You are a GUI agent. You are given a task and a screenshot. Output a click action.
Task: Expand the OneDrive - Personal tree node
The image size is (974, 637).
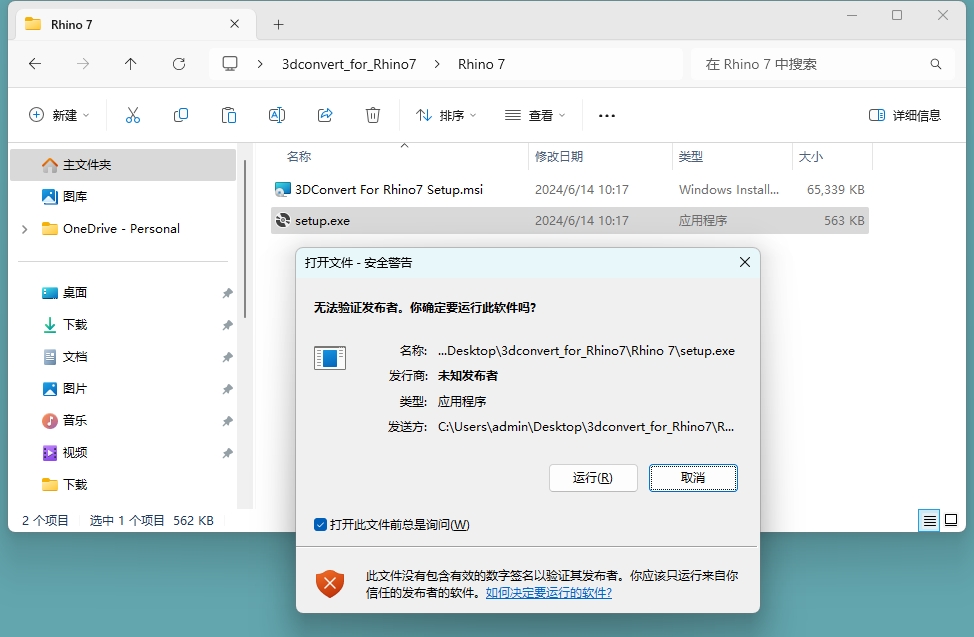coord(24,229)
